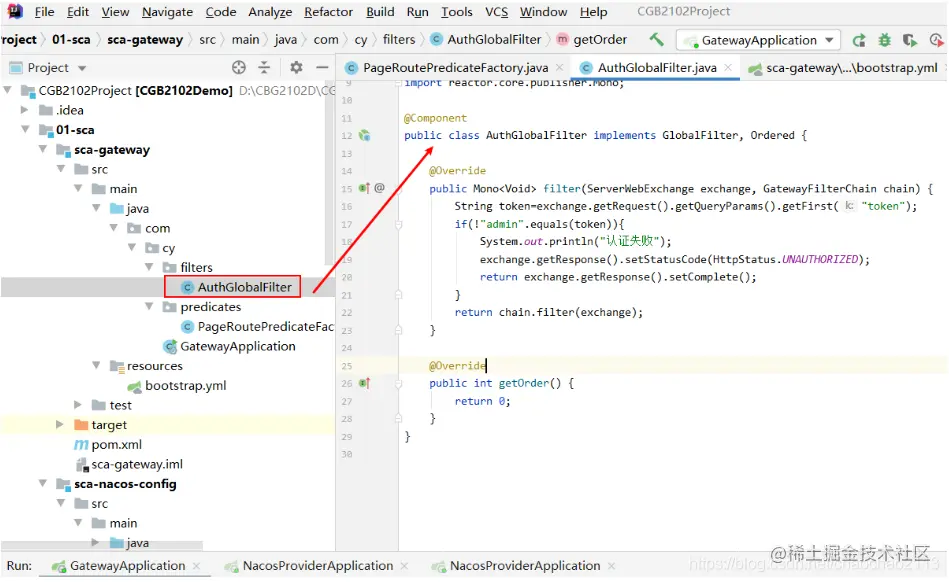Select pom.xml in project tree

click(116, 445)
